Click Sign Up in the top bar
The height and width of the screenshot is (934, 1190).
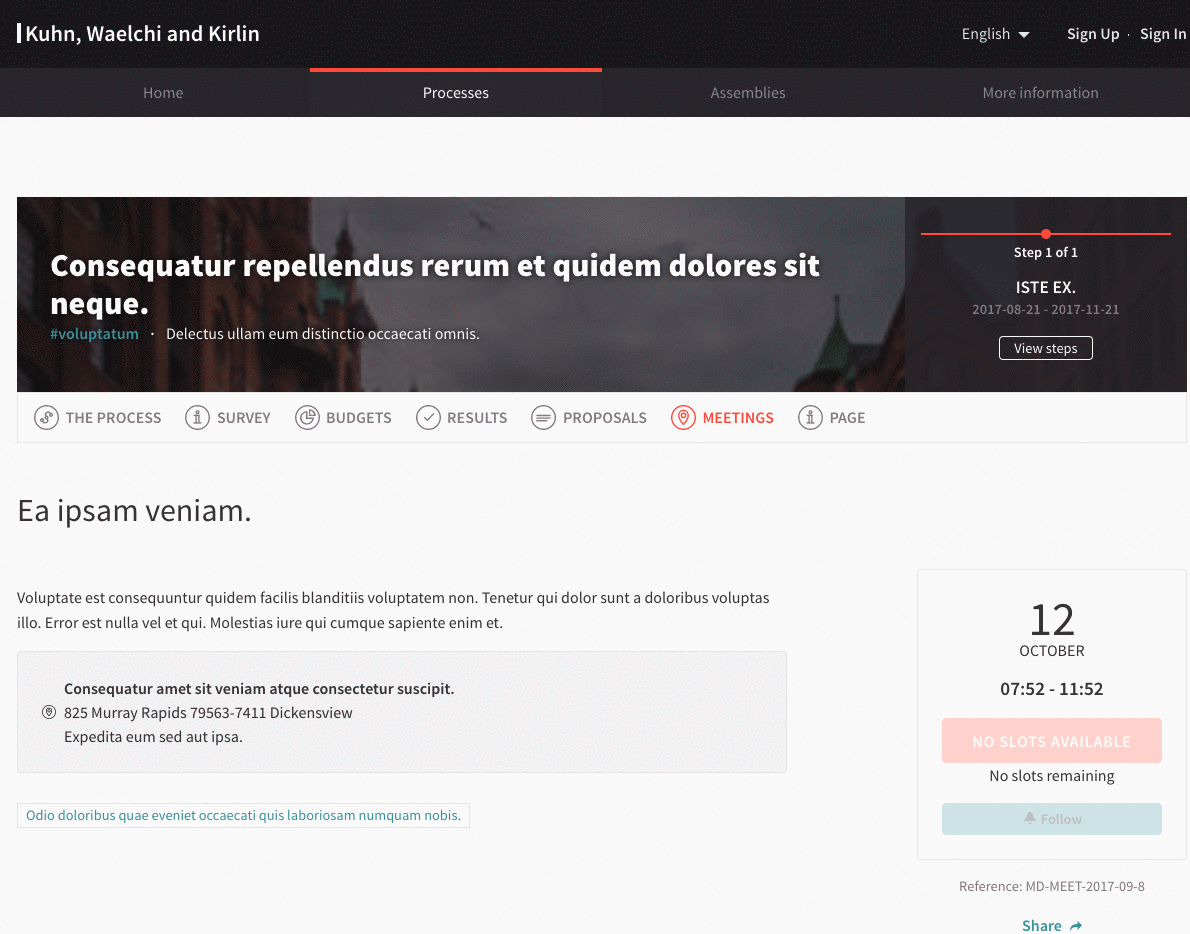pos(1093,33)
